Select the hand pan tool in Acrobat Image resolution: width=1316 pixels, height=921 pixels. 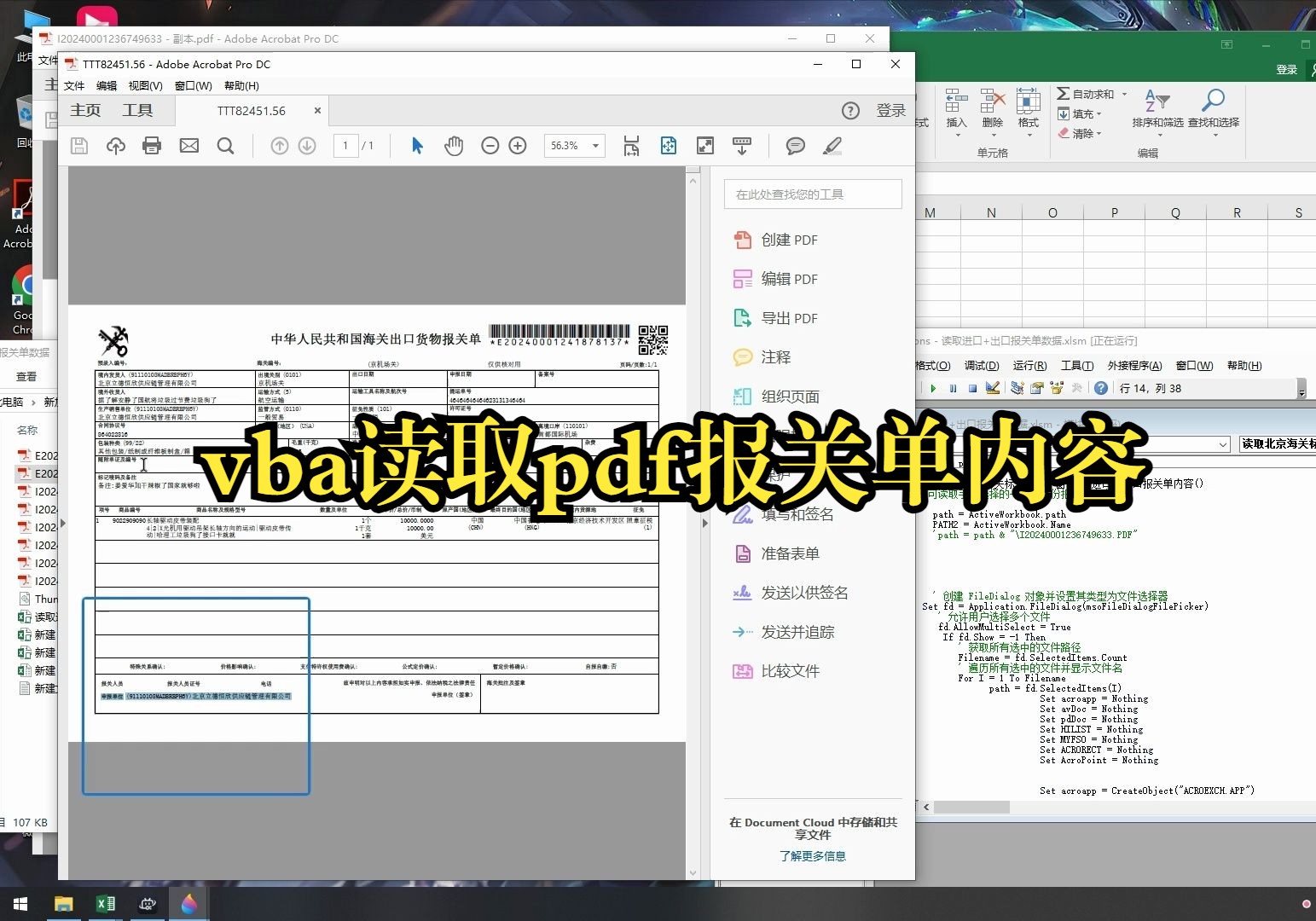click(x=454, y=145)
